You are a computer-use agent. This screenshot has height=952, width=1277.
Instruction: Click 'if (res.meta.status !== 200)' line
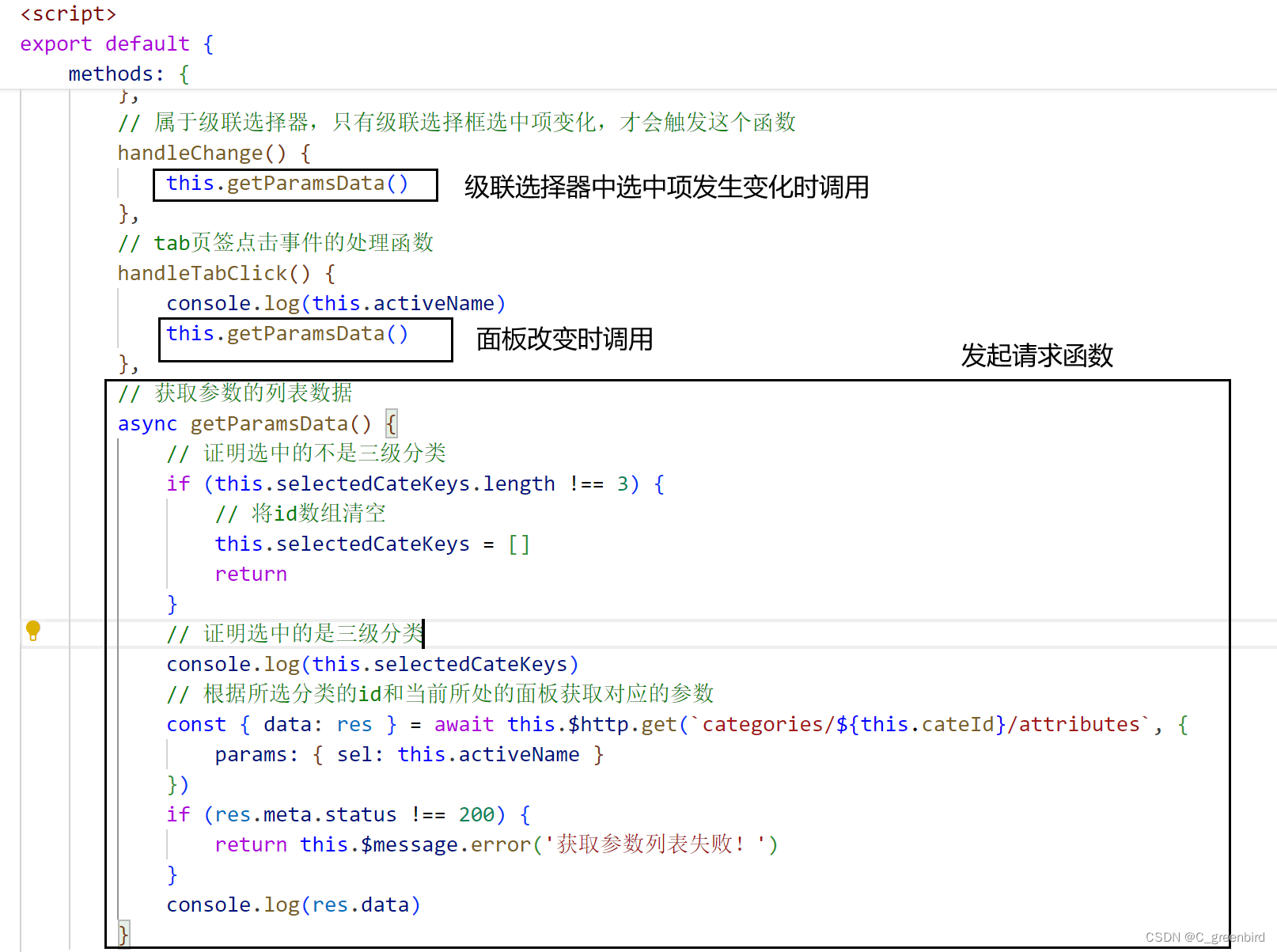(x=348, y=814)
